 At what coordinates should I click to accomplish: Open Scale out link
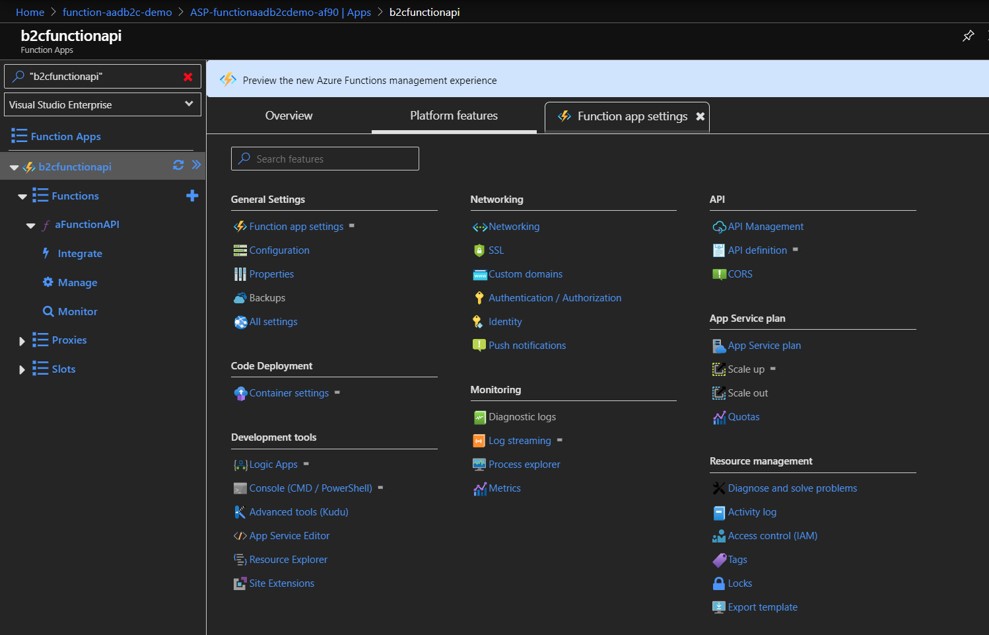pos(748,393)
